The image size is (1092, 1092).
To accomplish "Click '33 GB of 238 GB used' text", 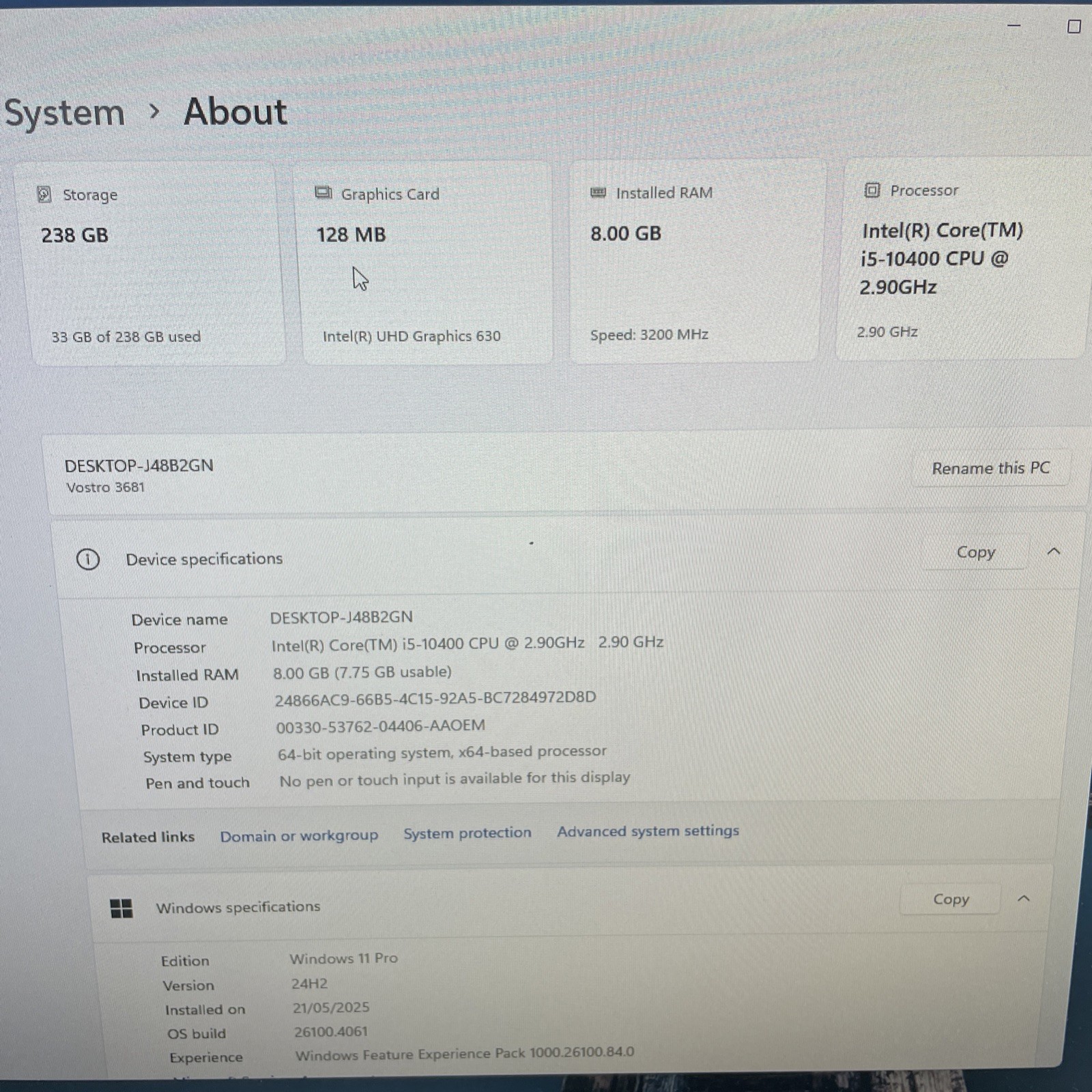I will (x=126, y=336).
